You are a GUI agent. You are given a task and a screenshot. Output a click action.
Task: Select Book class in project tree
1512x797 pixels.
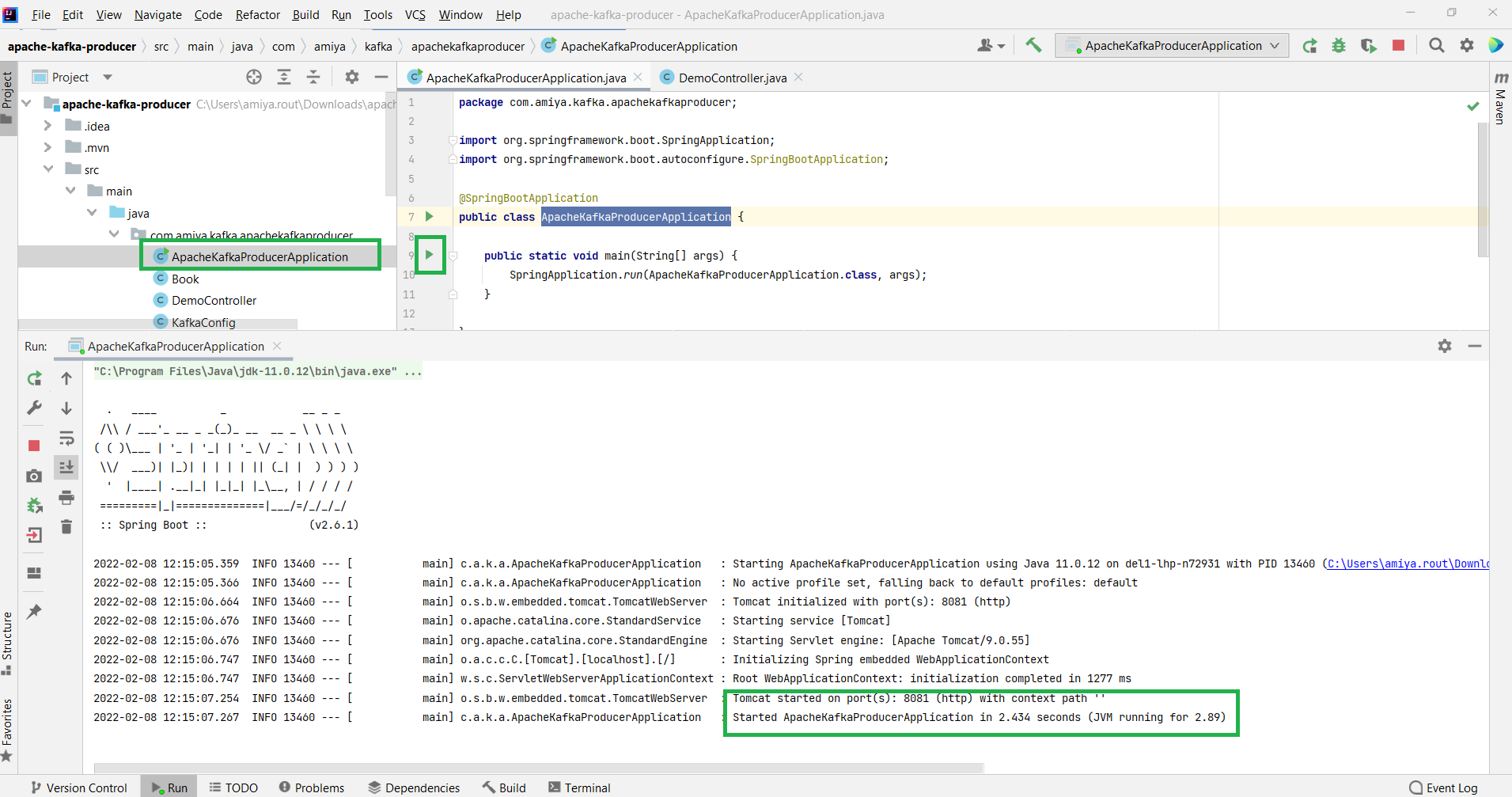(185, 279)
